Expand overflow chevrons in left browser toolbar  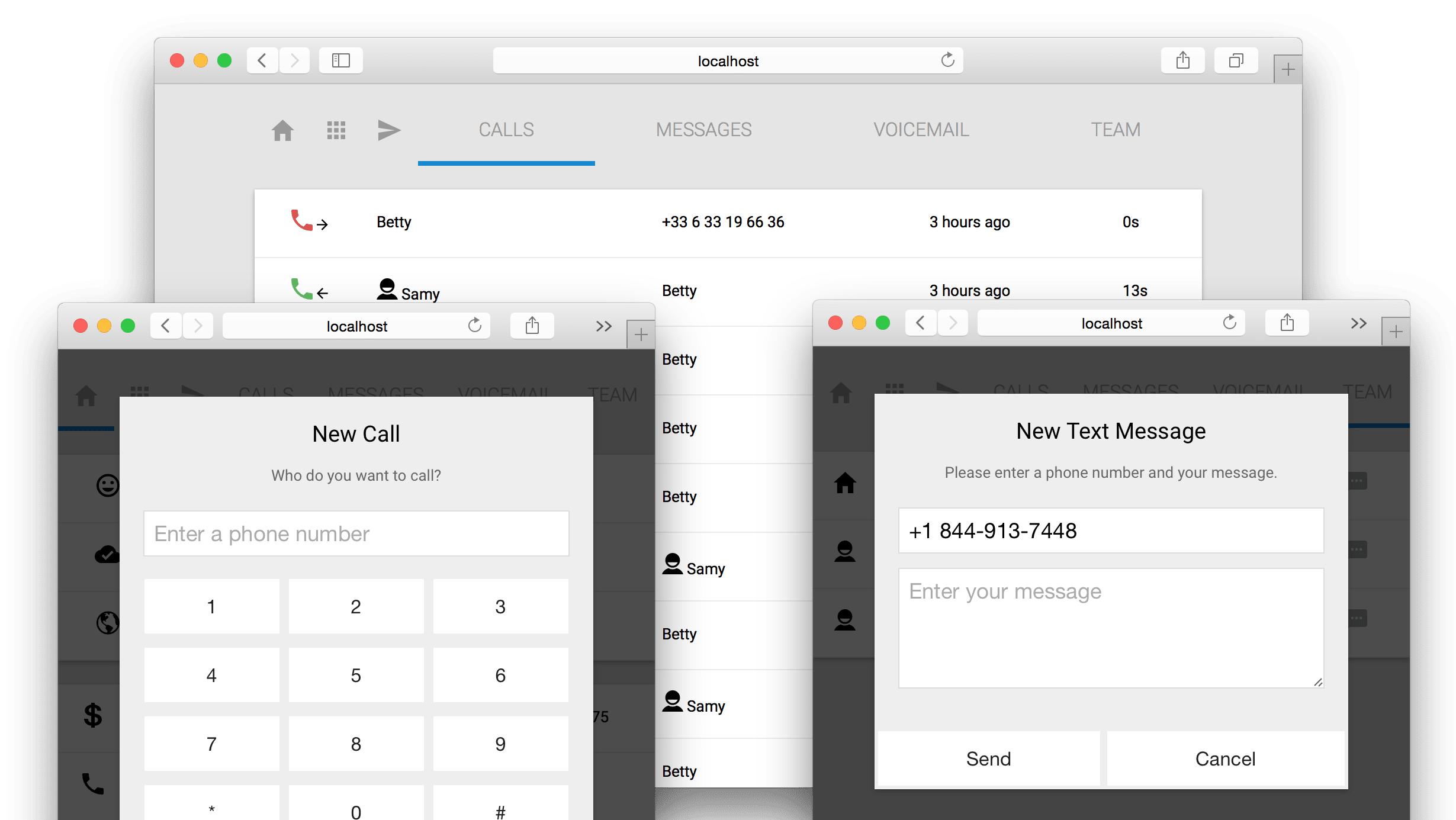point(603,326)
